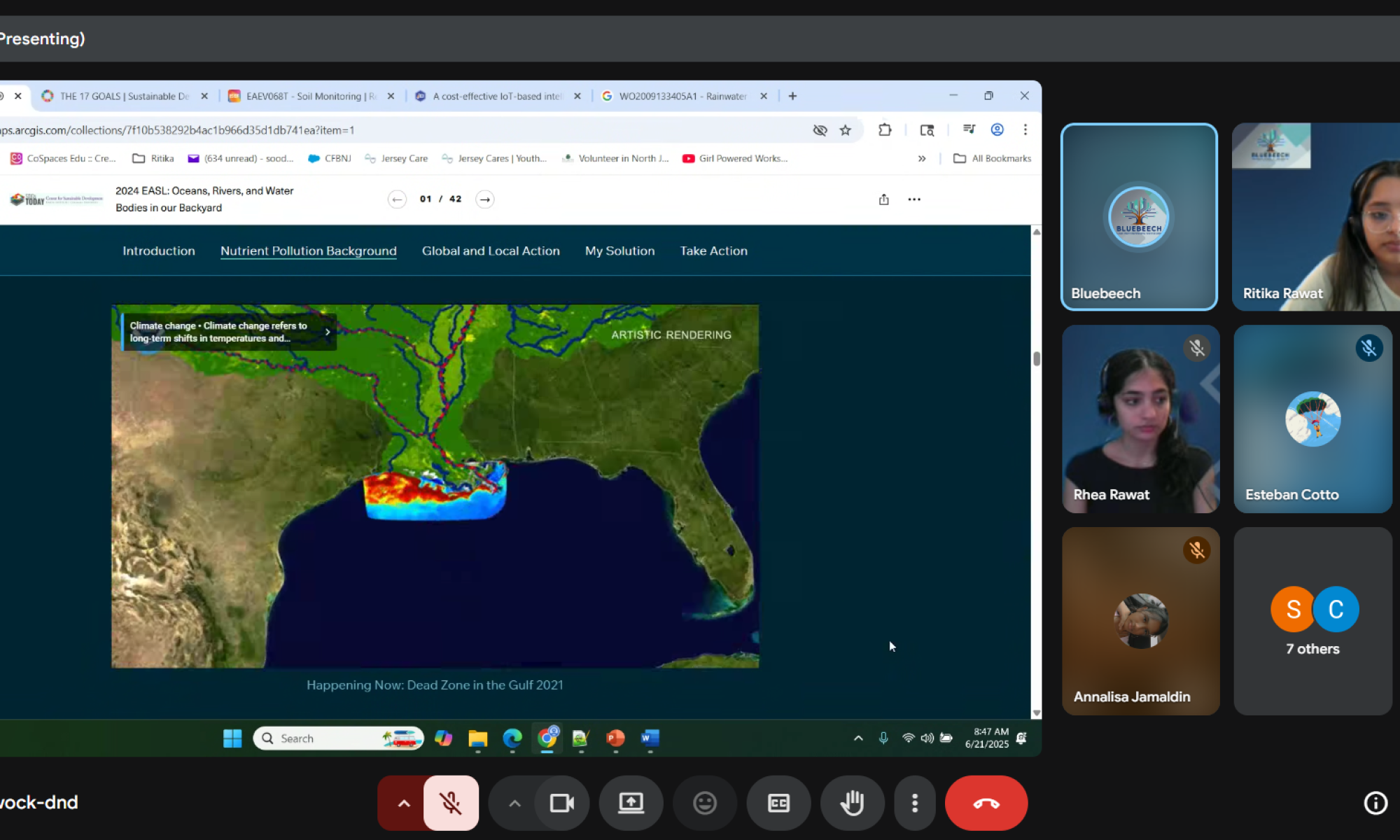Image resolution: width=1400 pixels, height=840 pixels.
Task: Switch to THE 17 GOALS browser tab
Action: pyautogui.click(x=125, y=96)
